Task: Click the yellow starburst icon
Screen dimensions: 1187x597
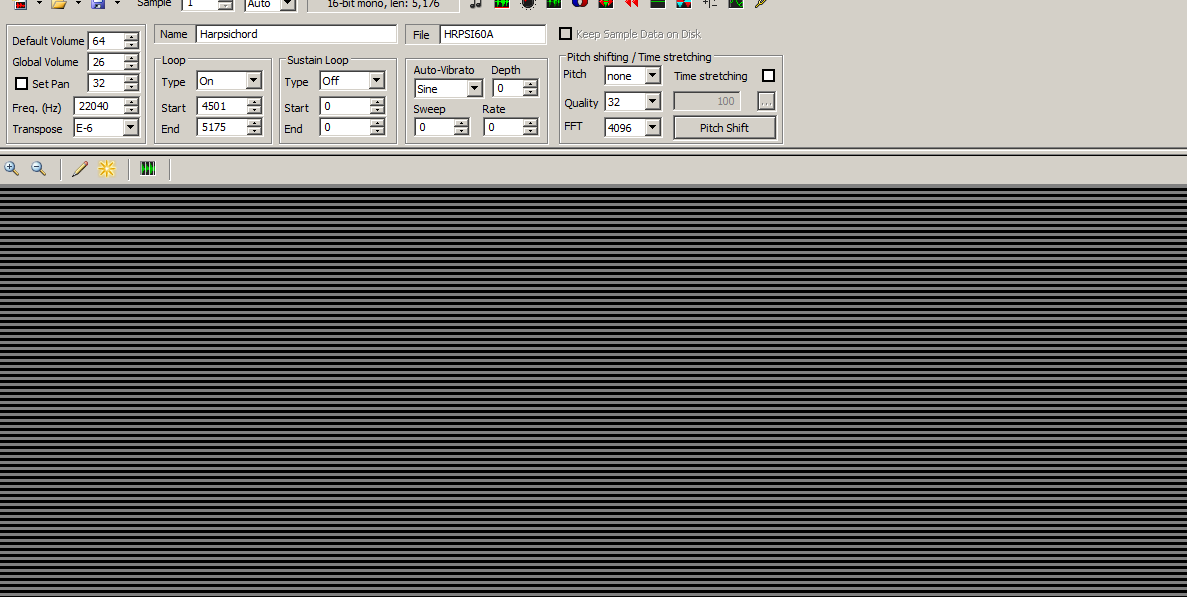Action: tap(107, 169)
